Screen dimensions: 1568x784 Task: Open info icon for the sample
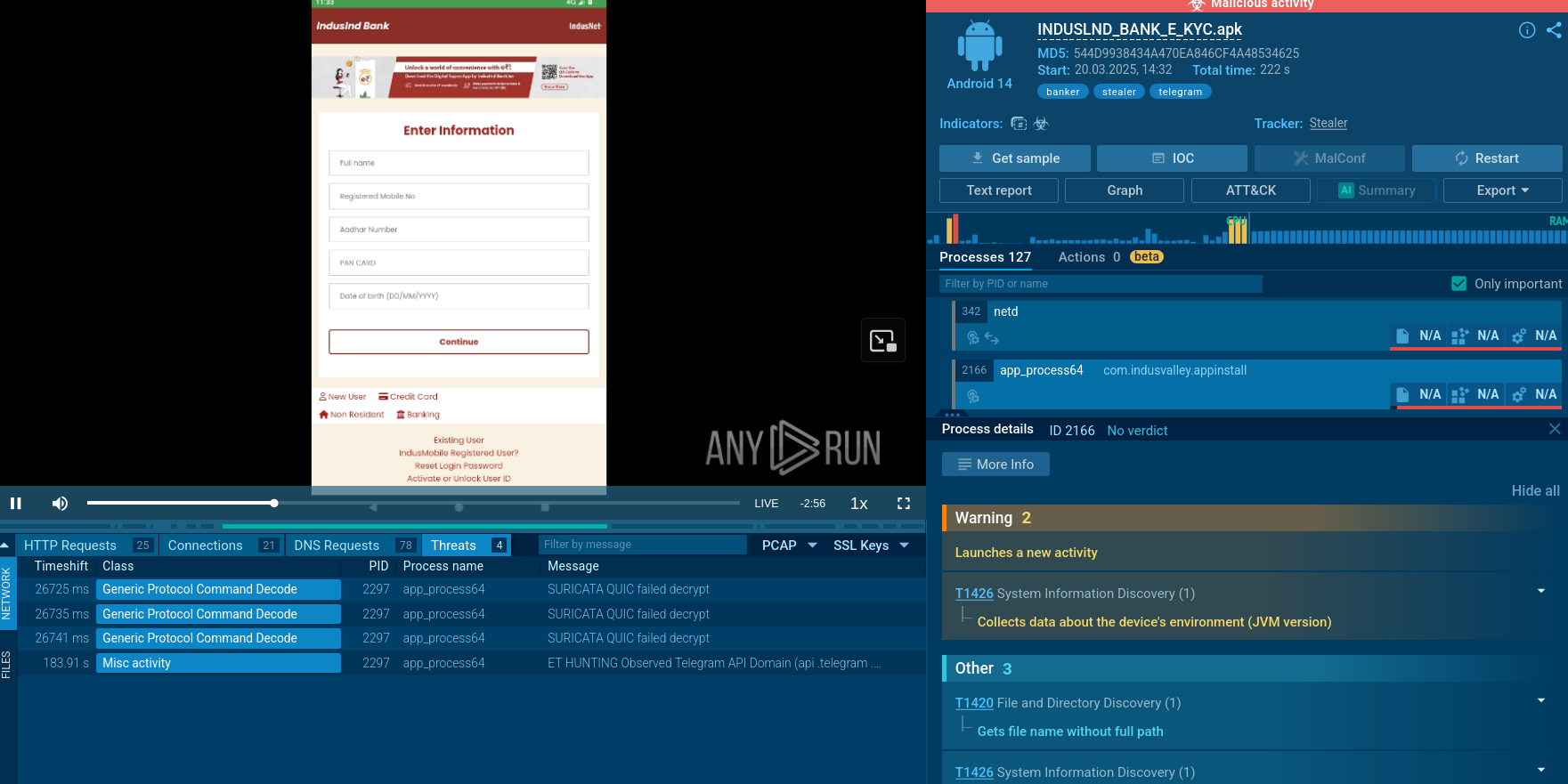tap(1527, 30)
